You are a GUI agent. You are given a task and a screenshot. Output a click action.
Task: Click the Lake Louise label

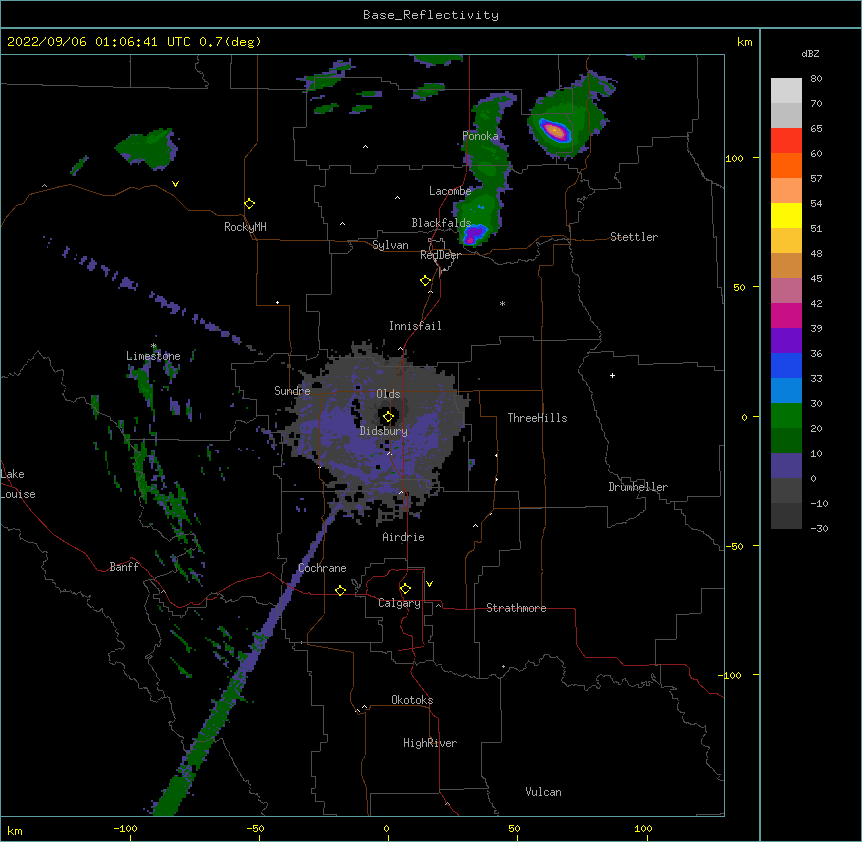pyautogui.click(x=18, y=484)
